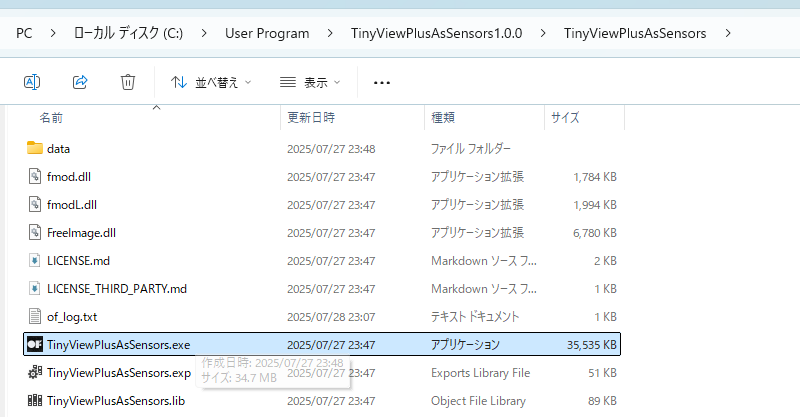Viewport: 800px width, 417px height.
Task: Expand chevron after final TinyViewPlusAsSensors breadcrumb
Action: click(x=728, y=33)
